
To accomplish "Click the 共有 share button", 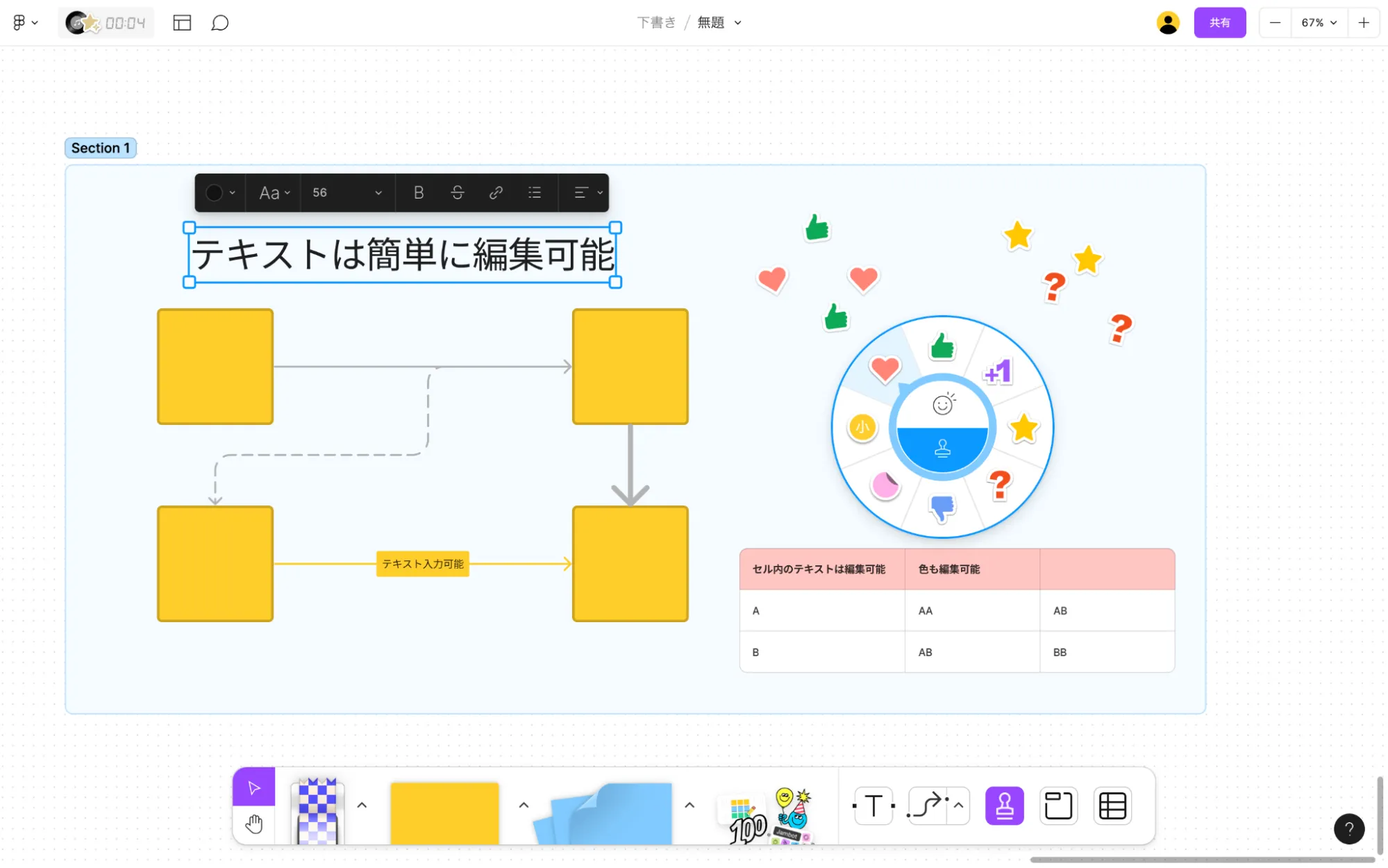I will pos(1220,22).
